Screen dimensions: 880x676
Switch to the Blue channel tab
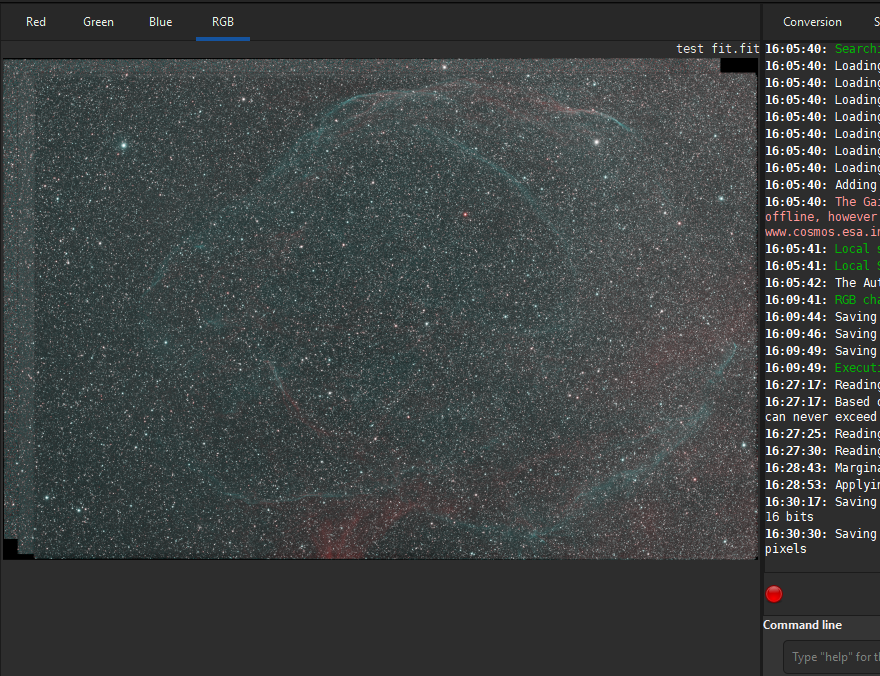click(161, 22)
